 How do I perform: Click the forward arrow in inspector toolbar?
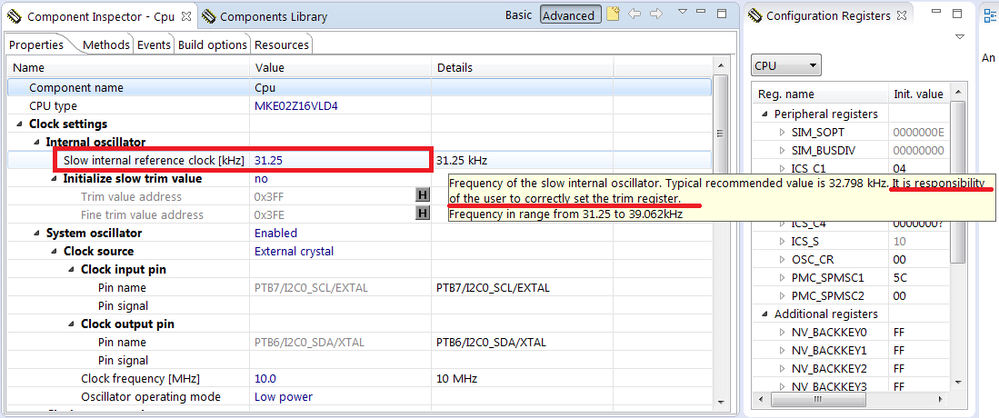[656, 13]
